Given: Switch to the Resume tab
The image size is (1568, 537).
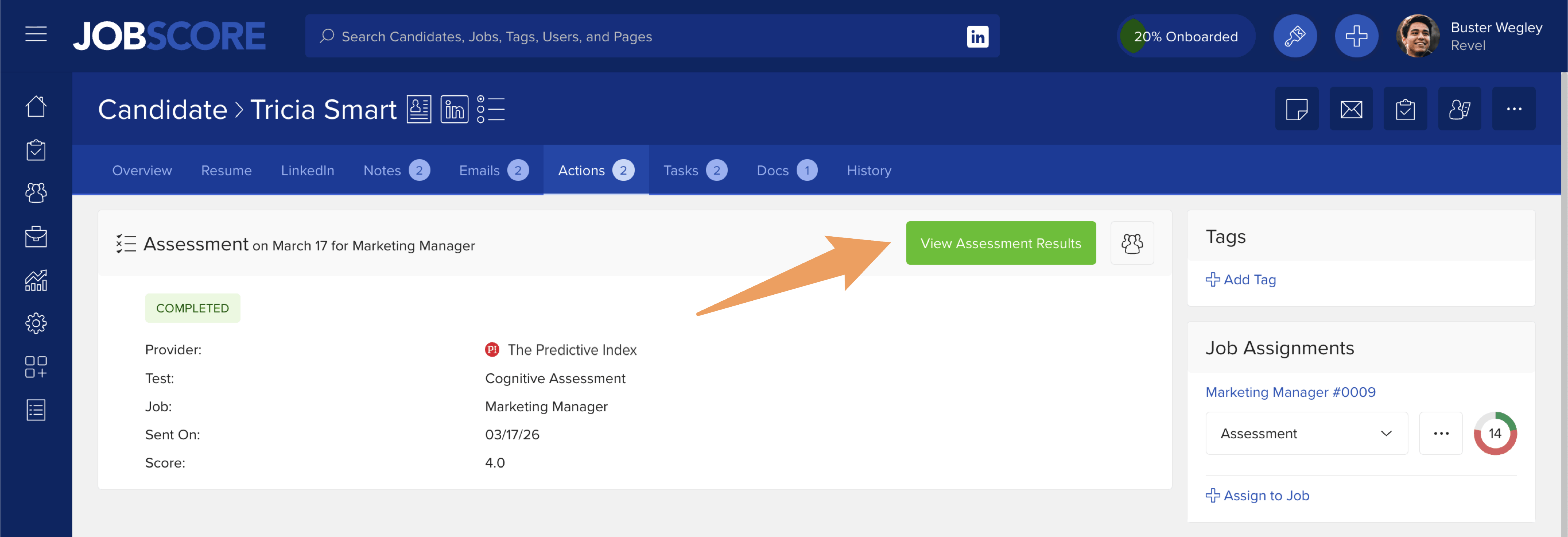Looking at the screenshot, I should (226, 171).
